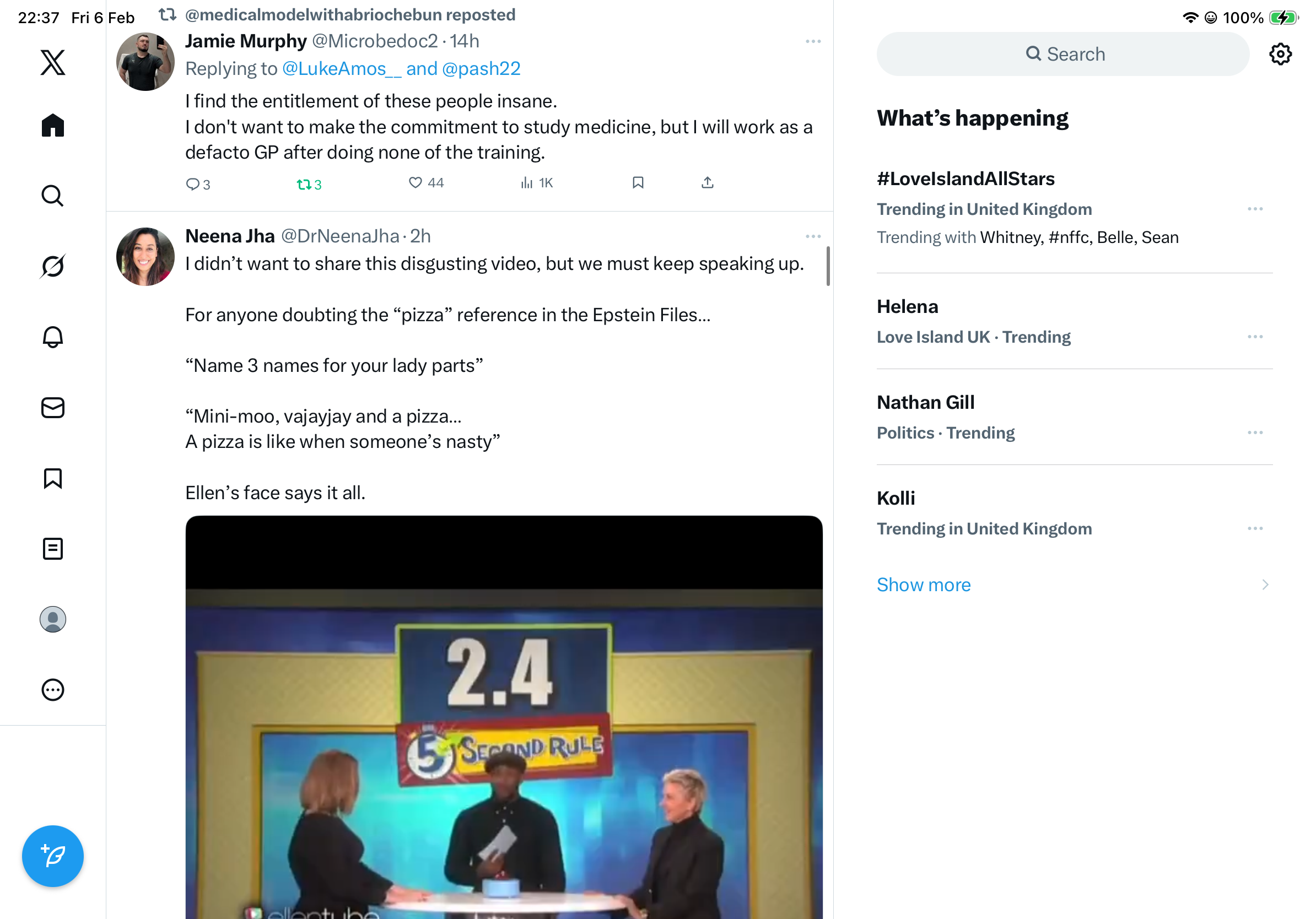This screenshot has height=919, width=1316.
Task: Open the Notifications bell
Action: [x=53, y=337]
